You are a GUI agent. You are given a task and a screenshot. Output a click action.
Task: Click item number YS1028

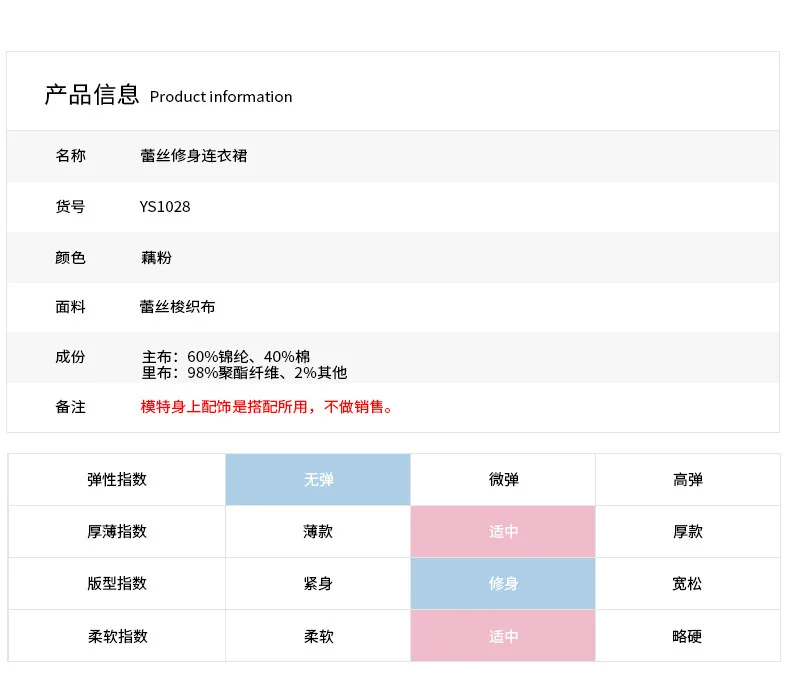pos(165,207)
